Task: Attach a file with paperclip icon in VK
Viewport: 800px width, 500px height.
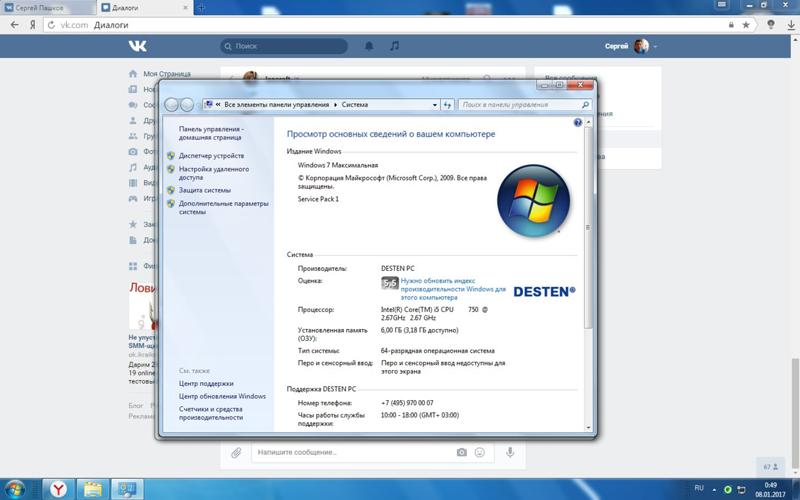Action: coord(236,452)
